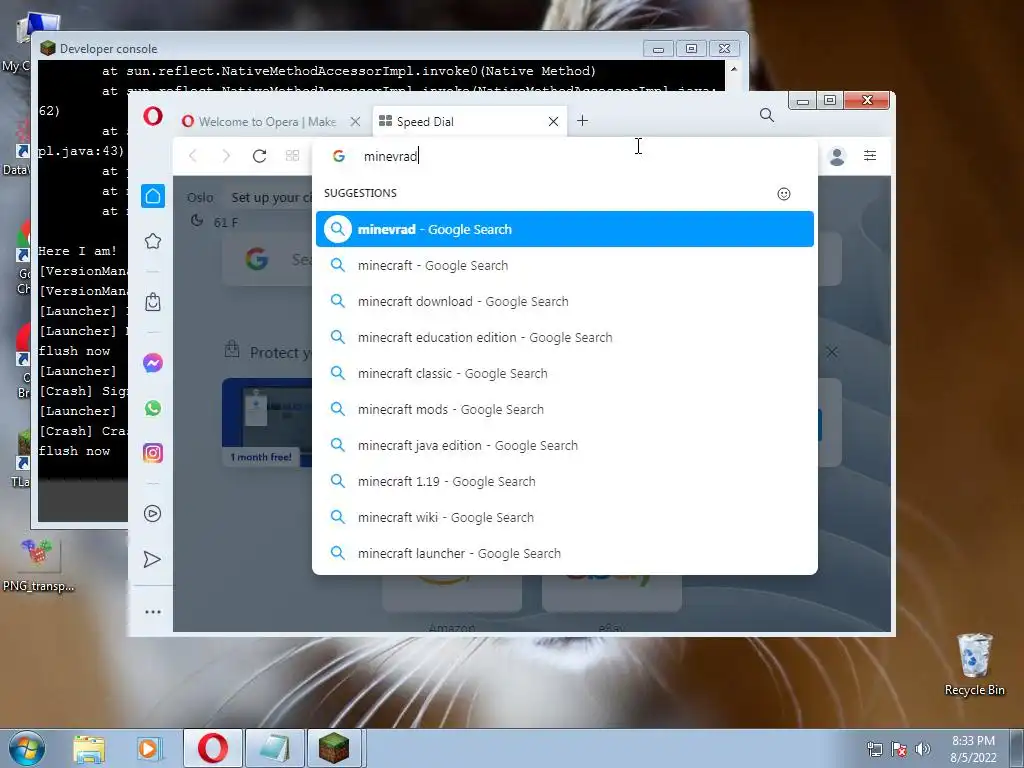This screenshot has width=1024, height=768.
Task: Pick the minecraft wiki suggestion
Action: pyautogui.click(x=565, y=517)
